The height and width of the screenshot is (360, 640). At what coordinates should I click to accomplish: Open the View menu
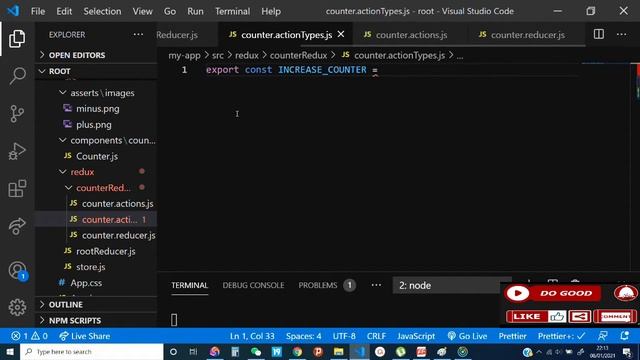tap(142, 11)
